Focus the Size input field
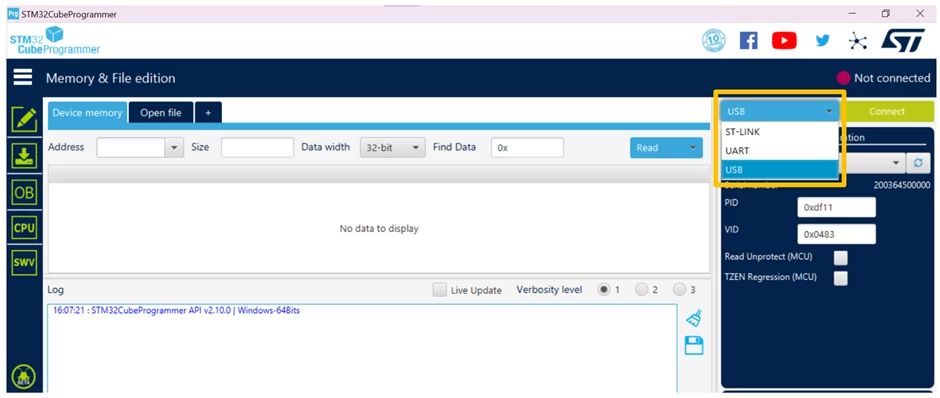 pyautogui.click(x=257, y=147)
